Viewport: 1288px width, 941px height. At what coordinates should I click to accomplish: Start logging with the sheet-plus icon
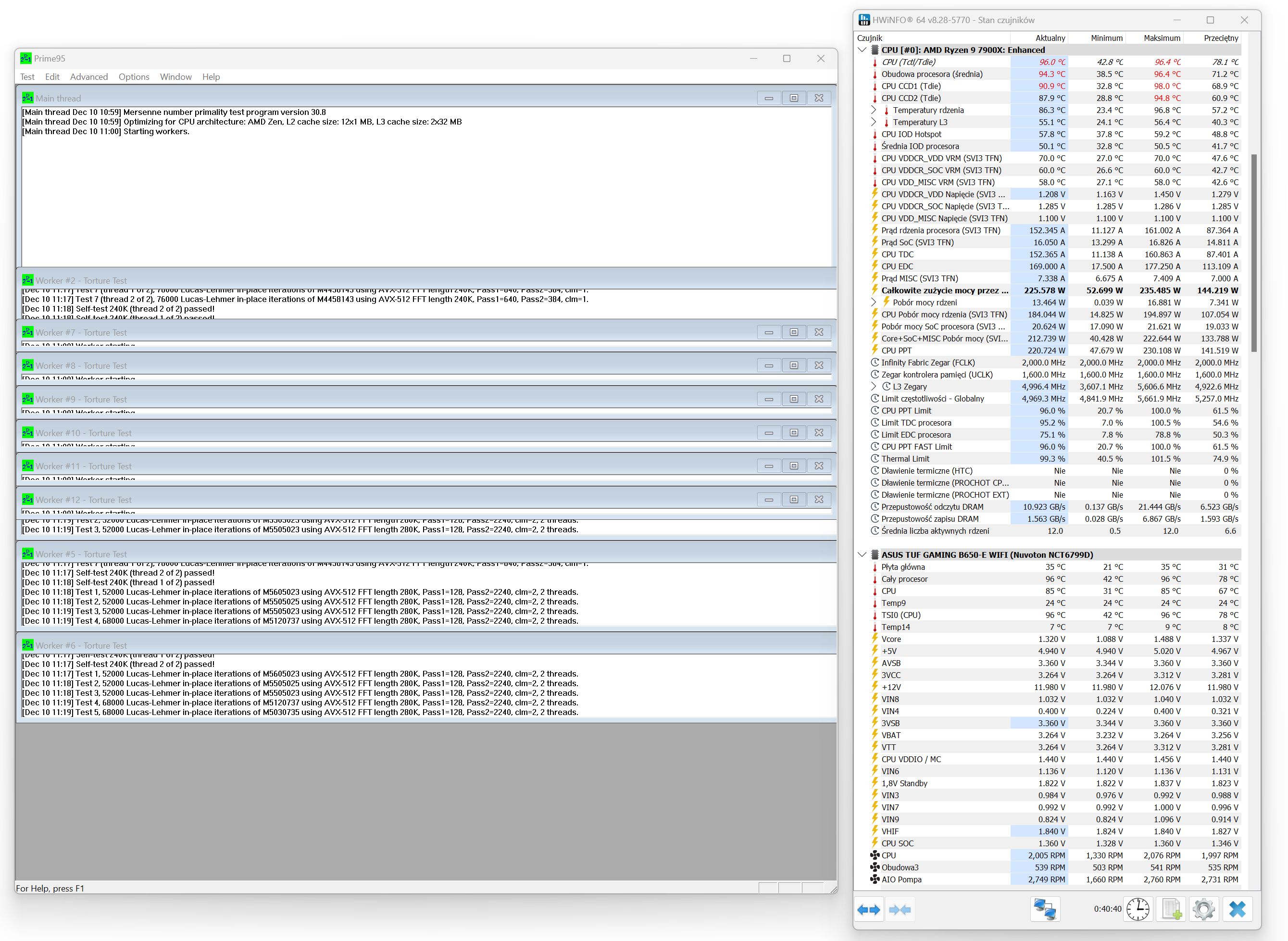[x=1171, y=910]
